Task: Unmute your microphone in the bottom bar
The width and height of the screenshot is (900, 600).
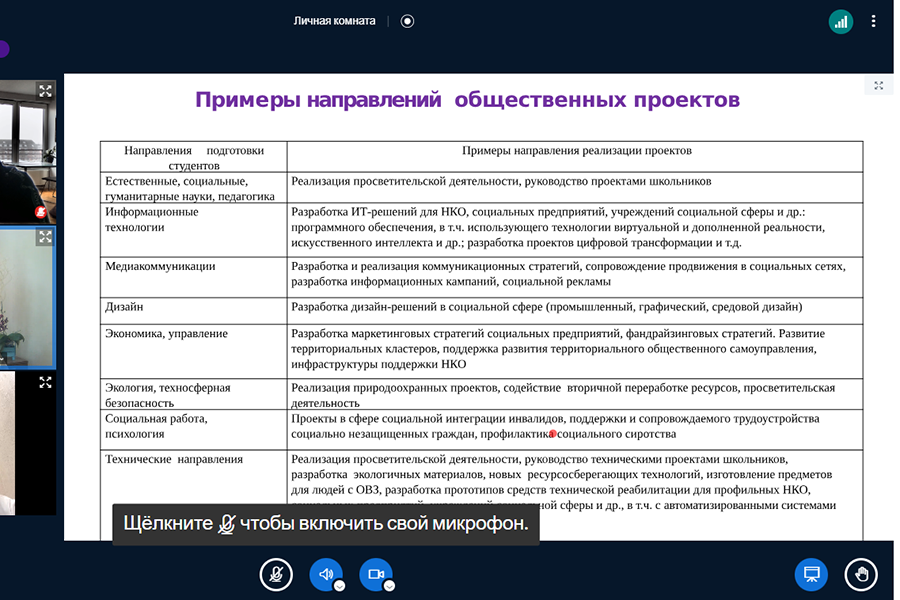Action: tap(276, 574)
